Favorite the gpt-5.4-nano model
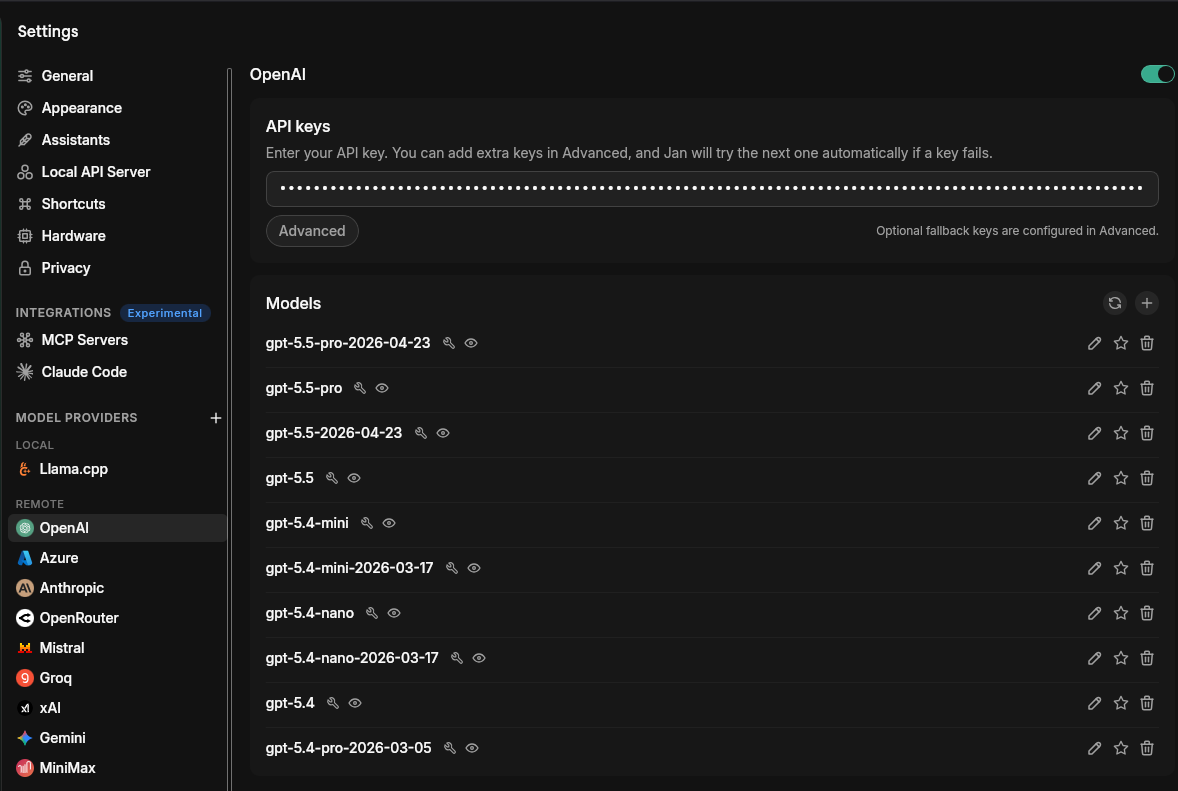The image size is (1178, 791). (1121, 614)
